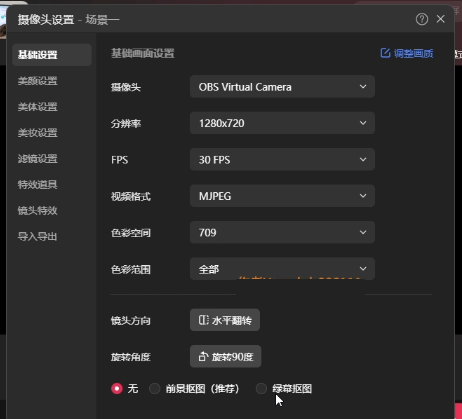Select the 无 radio option

pyautogui.click(x=117, y=388)
